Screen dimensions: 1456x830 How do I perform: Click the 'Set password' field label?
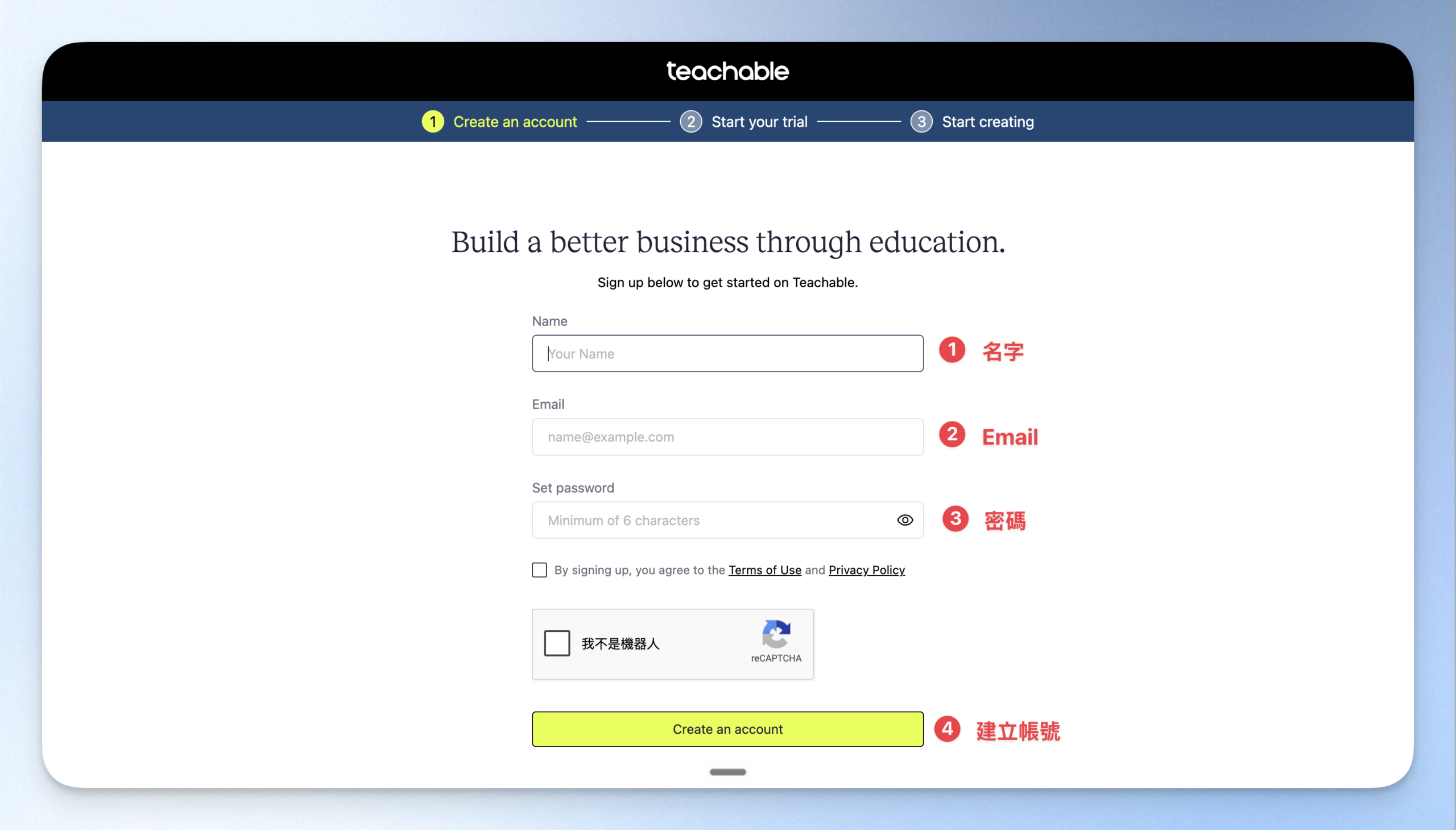[x=573, y=488]
